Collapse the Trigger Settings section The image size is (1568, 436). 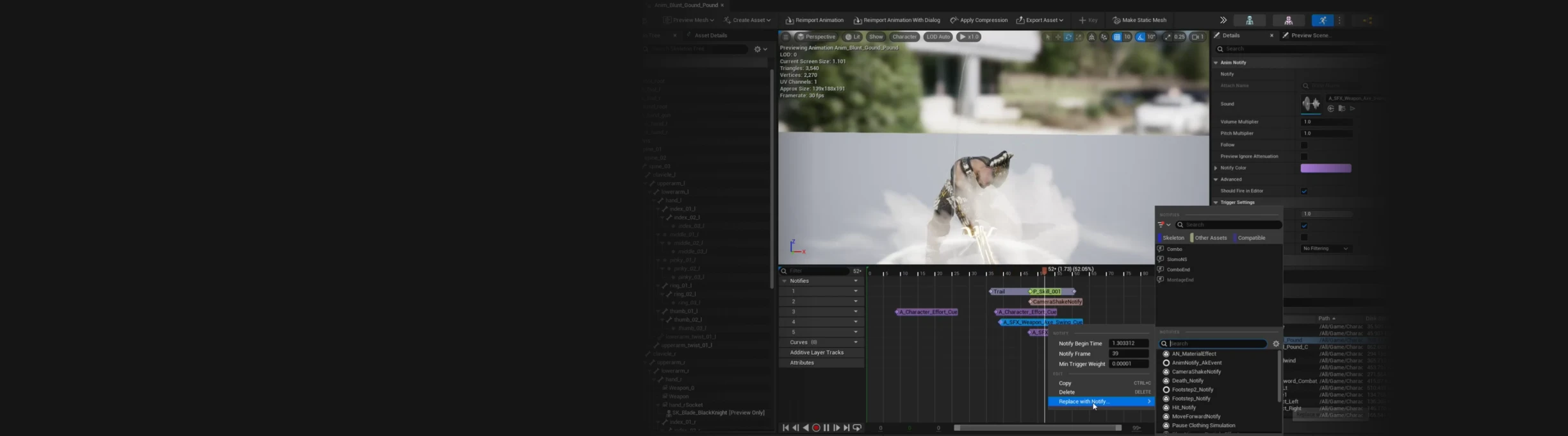[1216, 203]
